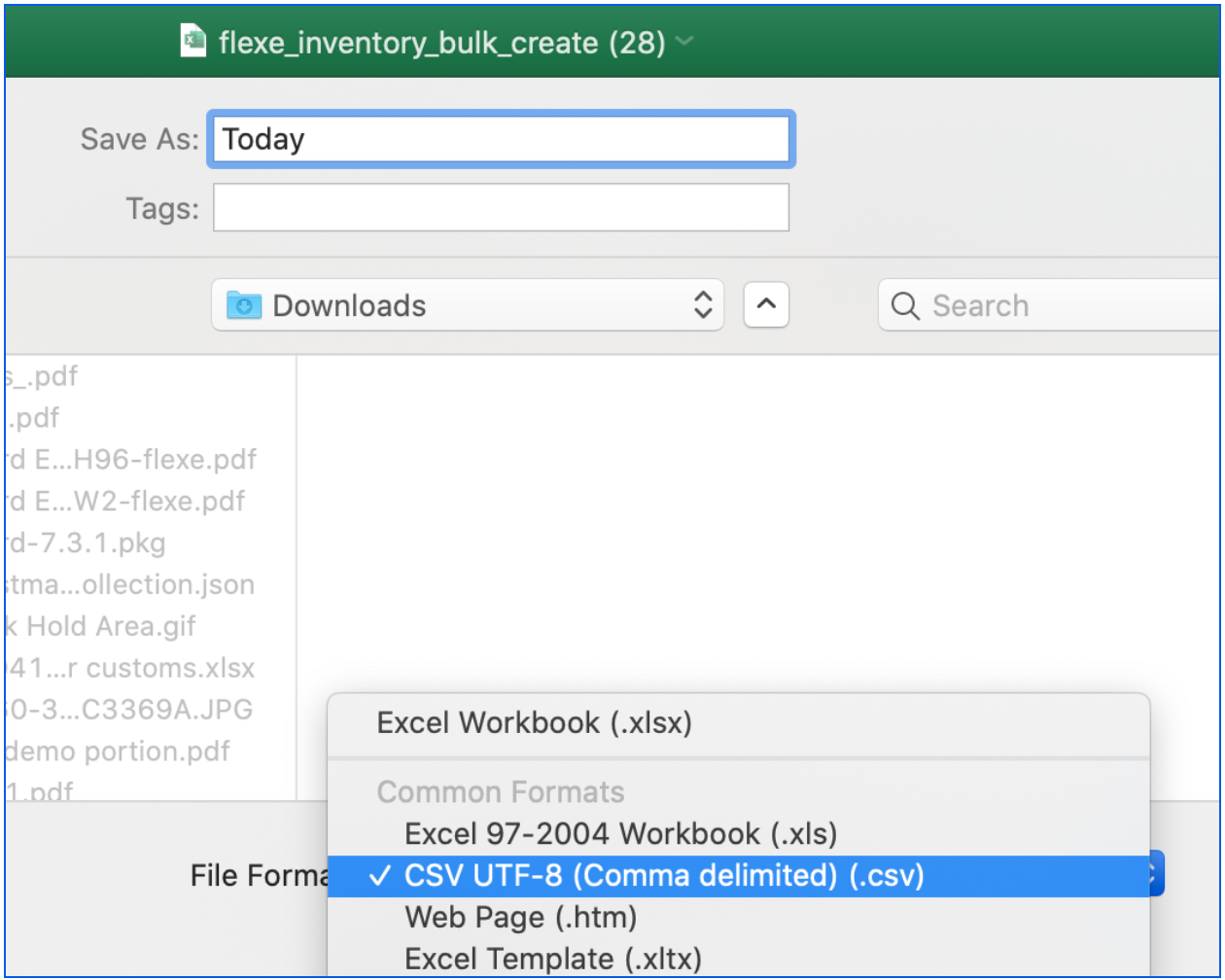Open the chevron beside the flexe_inventory_bulk_create title
This screenshot has width=1225, height=980.
tap(684, 42)
